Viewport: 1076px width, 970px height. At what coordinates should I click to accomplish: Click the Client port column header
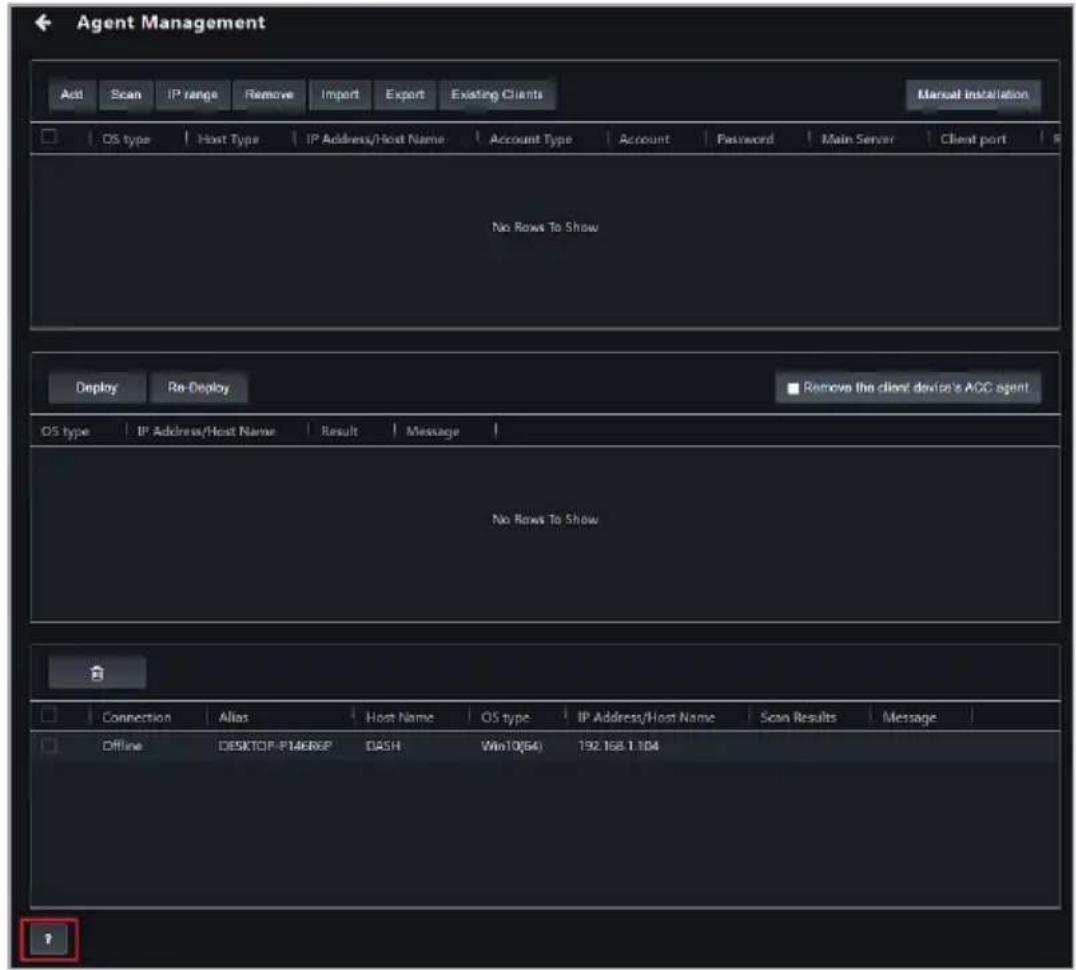pyautogui.click(x=973, y=139)
